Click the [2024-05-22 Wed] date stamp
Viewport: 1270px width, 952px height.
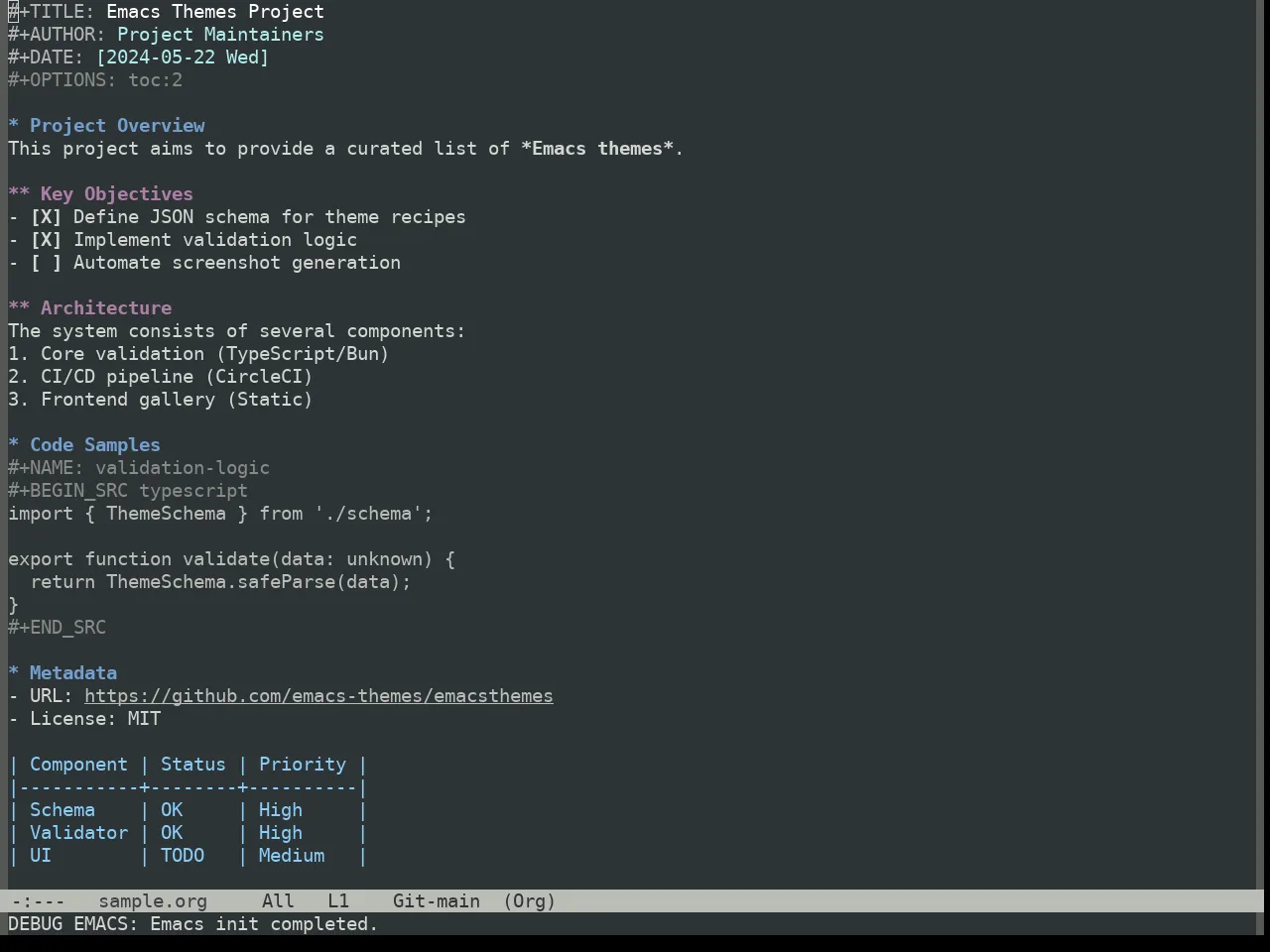click(183, 58)
